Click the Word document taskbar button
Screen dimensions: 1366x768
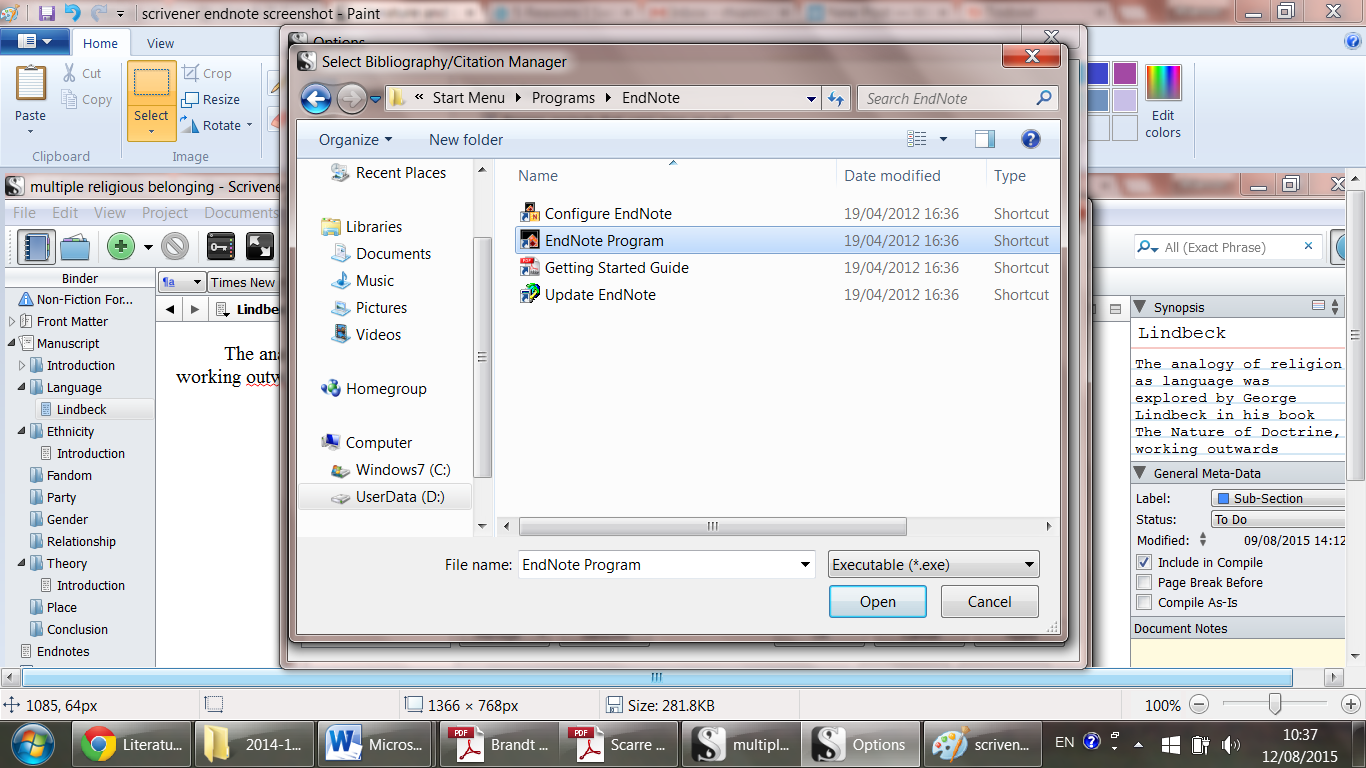tap(376, 744)
